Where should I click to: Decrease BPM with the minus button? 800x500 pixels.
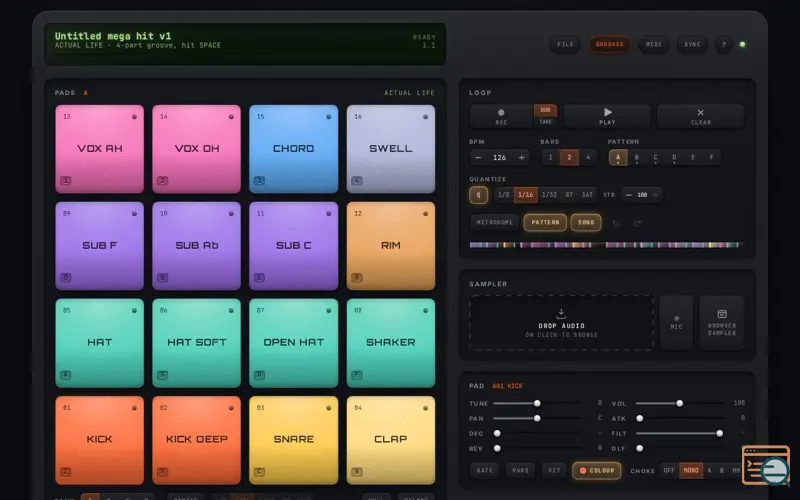pos(478,158)
